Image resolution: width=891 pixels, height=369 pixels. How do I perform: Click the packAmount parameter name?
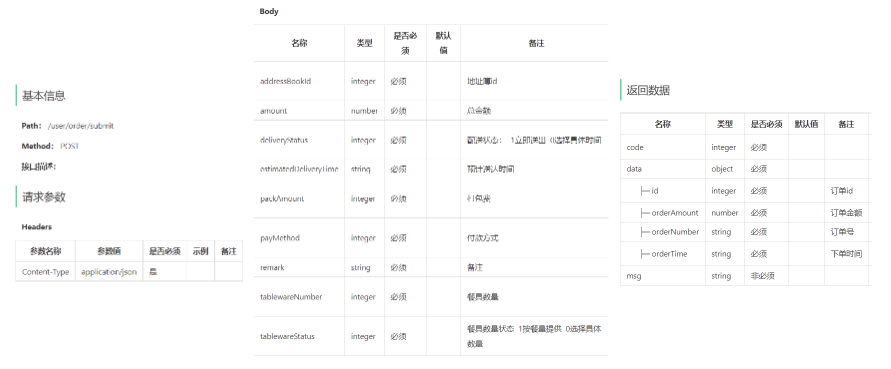282,198
